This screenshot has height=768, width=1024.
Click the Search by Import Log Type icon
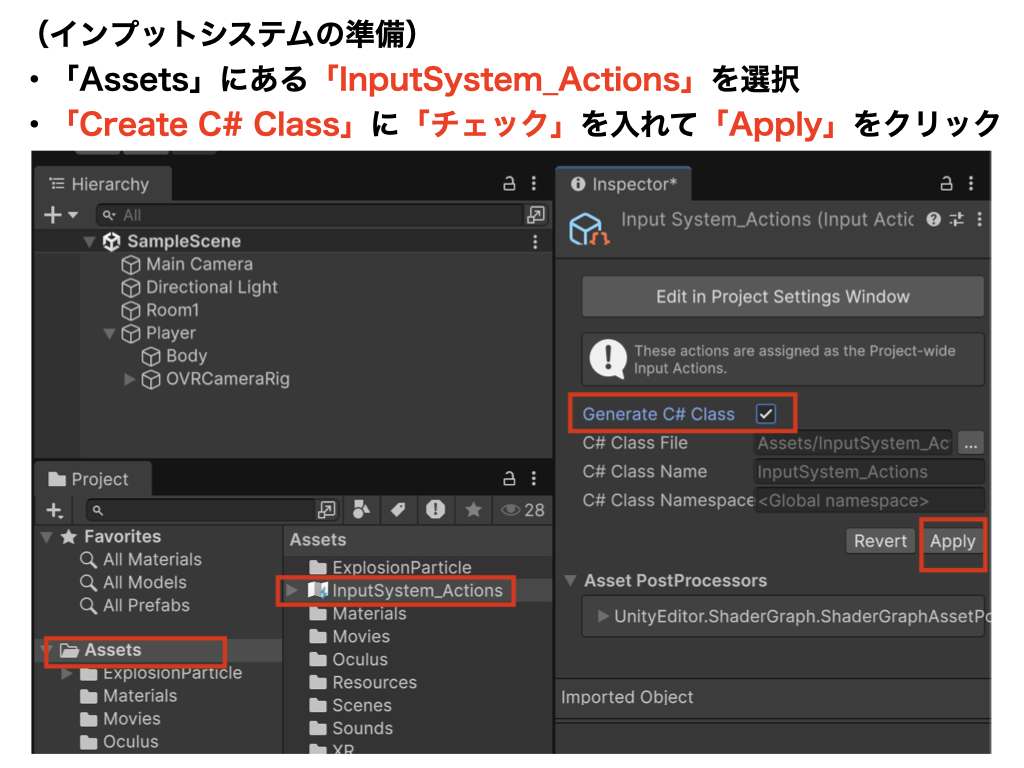pos(435,510)
